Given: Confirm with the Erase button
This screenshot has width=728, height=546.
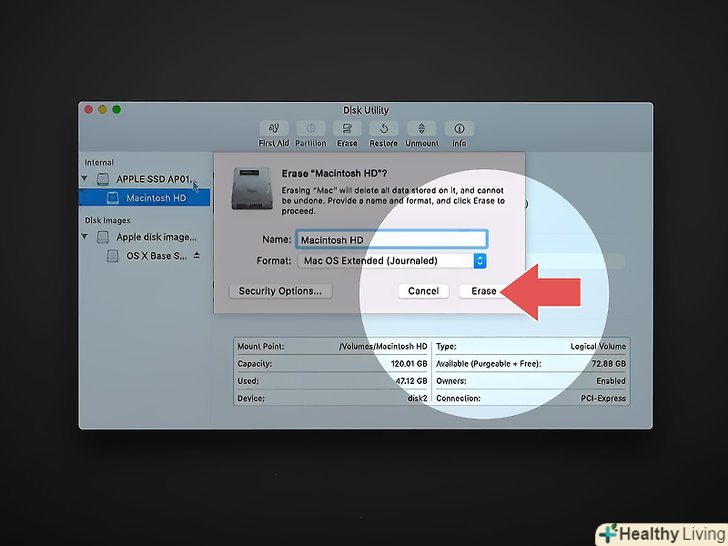Looking at the screenshot, I should point(484,291).
